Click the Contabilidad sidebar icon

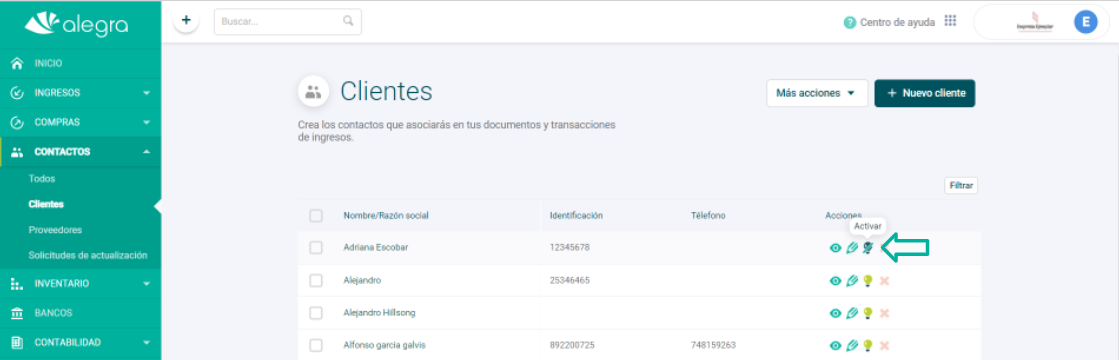tap(18, 342)
